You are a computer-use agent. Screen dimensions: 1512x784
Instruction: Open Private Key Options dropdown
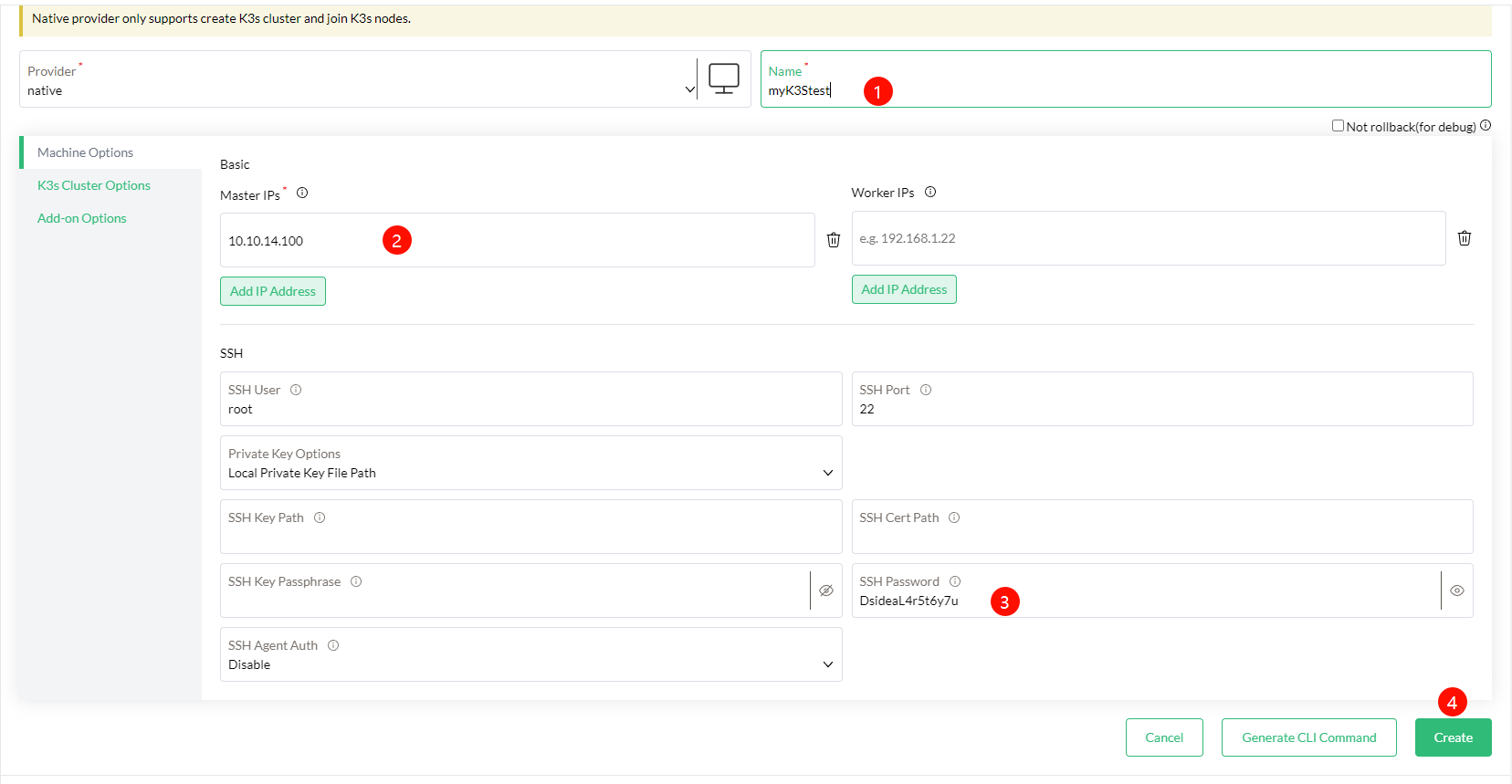pyautogui.click(x=530, y=463)
